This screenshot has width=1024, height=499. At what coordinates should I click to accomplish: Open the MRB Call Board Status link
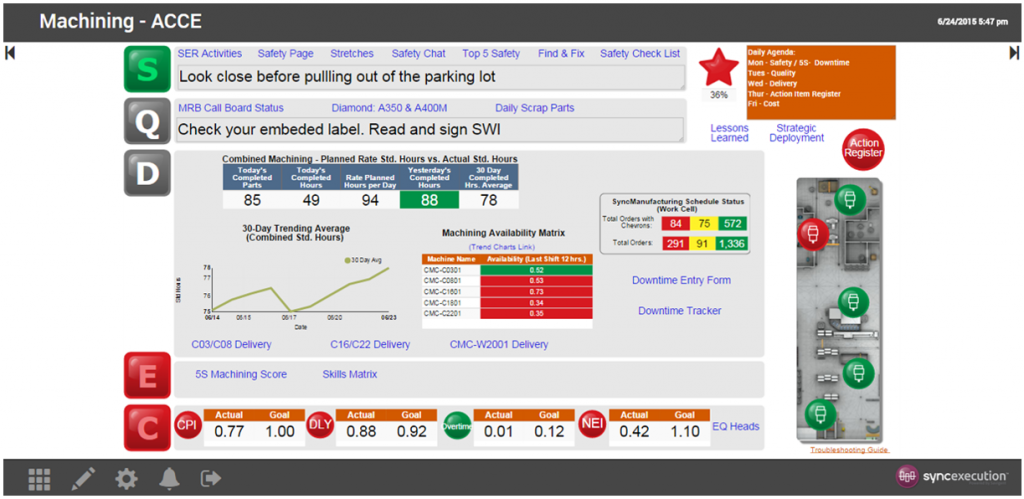230,108
